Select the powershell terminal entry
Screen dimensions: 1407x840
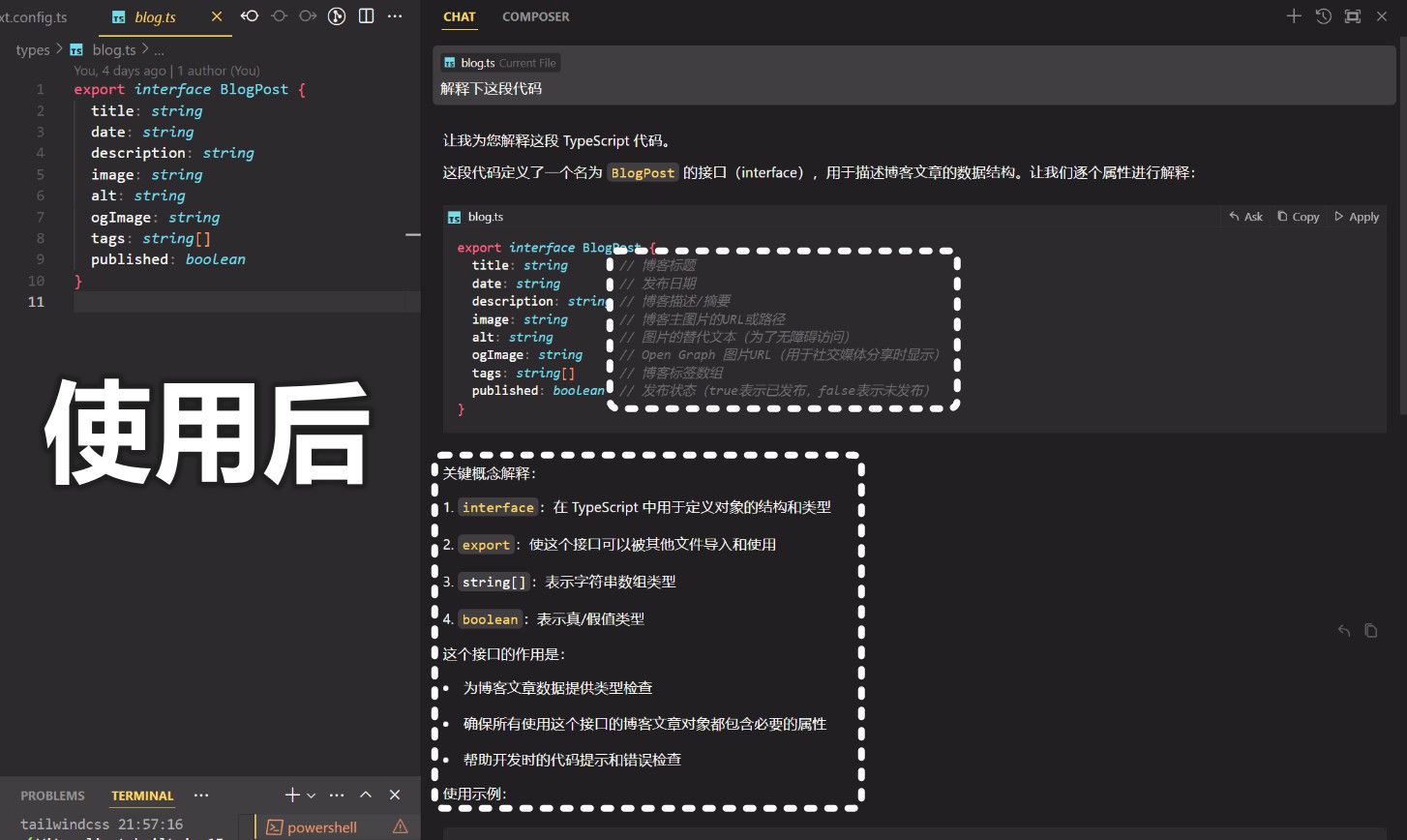pyautogui.click(x=322, y=827)
